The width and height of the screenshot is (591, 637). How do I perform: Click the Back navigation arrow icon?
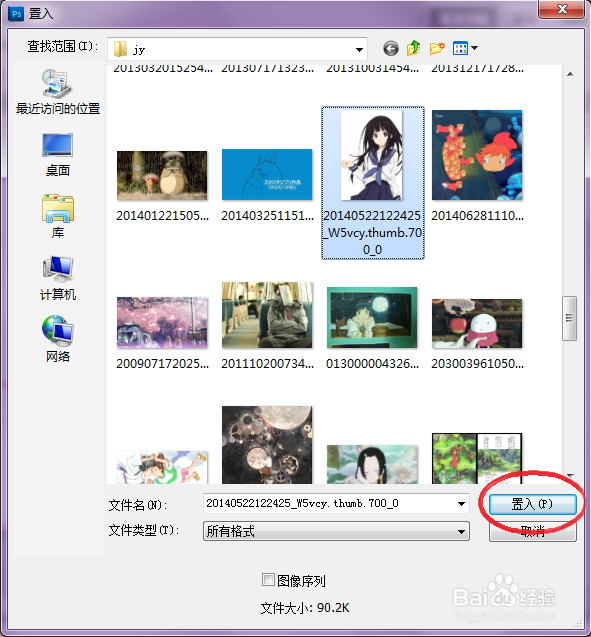pyautogui.click(x=391, y=49)
